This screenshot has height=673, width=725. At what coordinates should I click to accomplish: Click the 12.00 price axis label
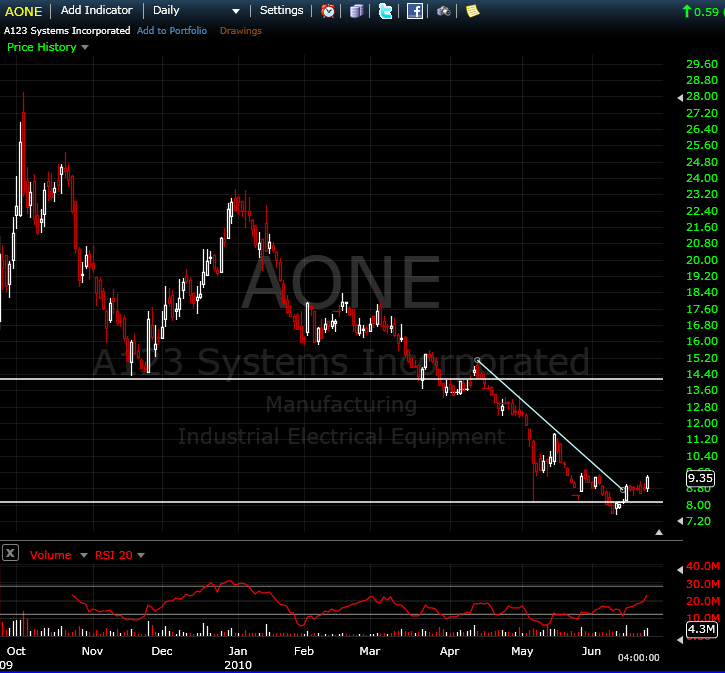point(701,423)
